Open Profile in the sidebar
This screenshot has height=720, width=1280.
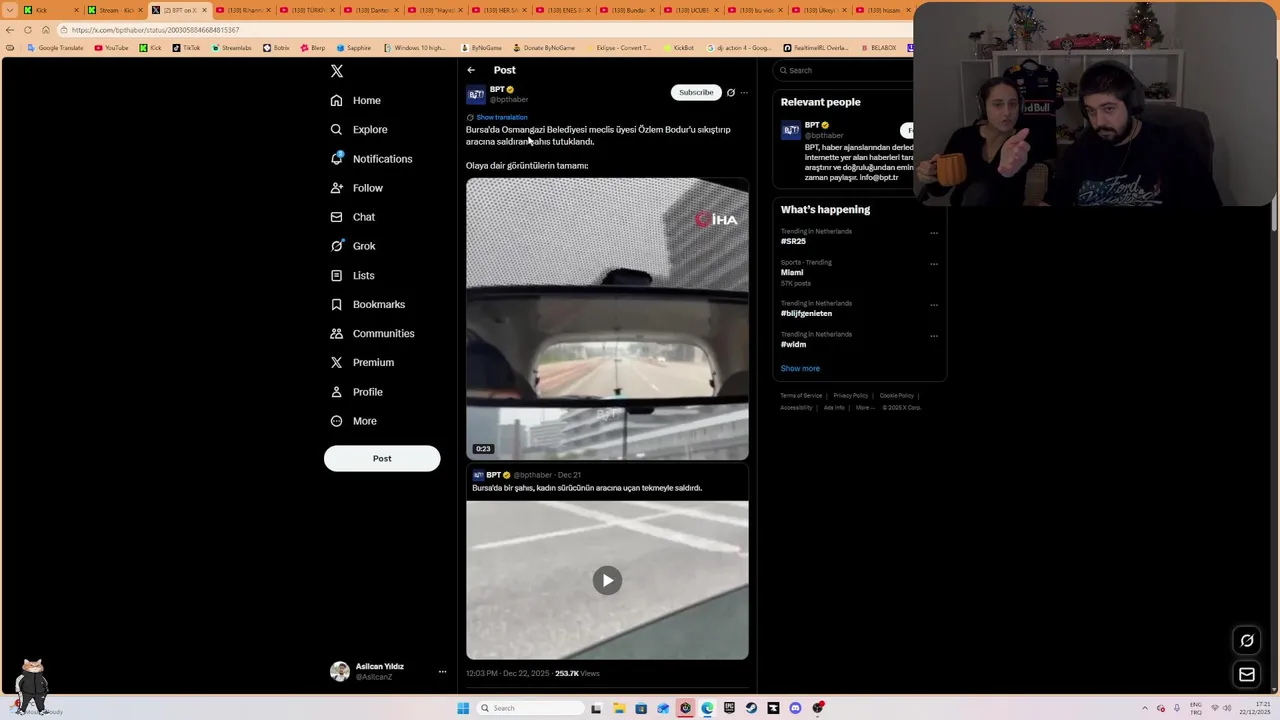pyautogui.click(x=356, y=392)
